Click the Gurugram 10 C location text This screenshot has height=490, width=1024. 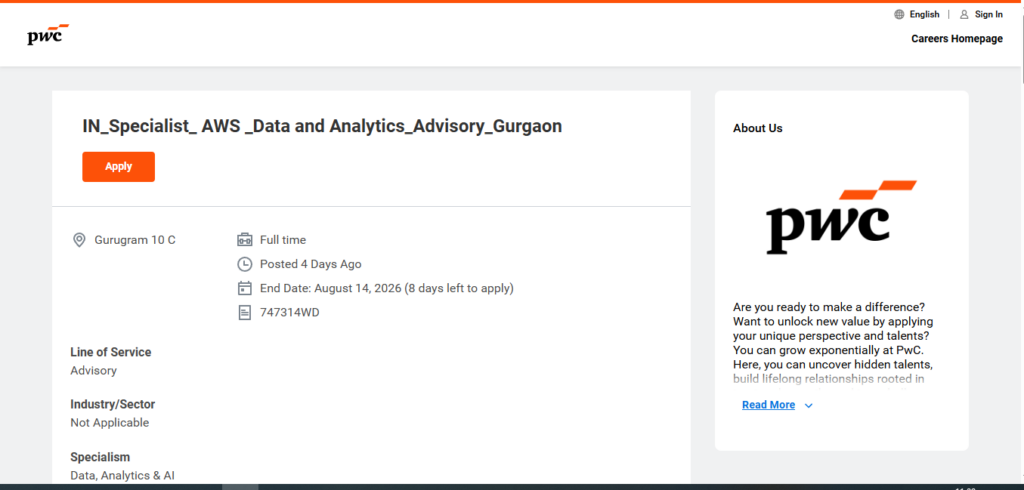[135, 240]
